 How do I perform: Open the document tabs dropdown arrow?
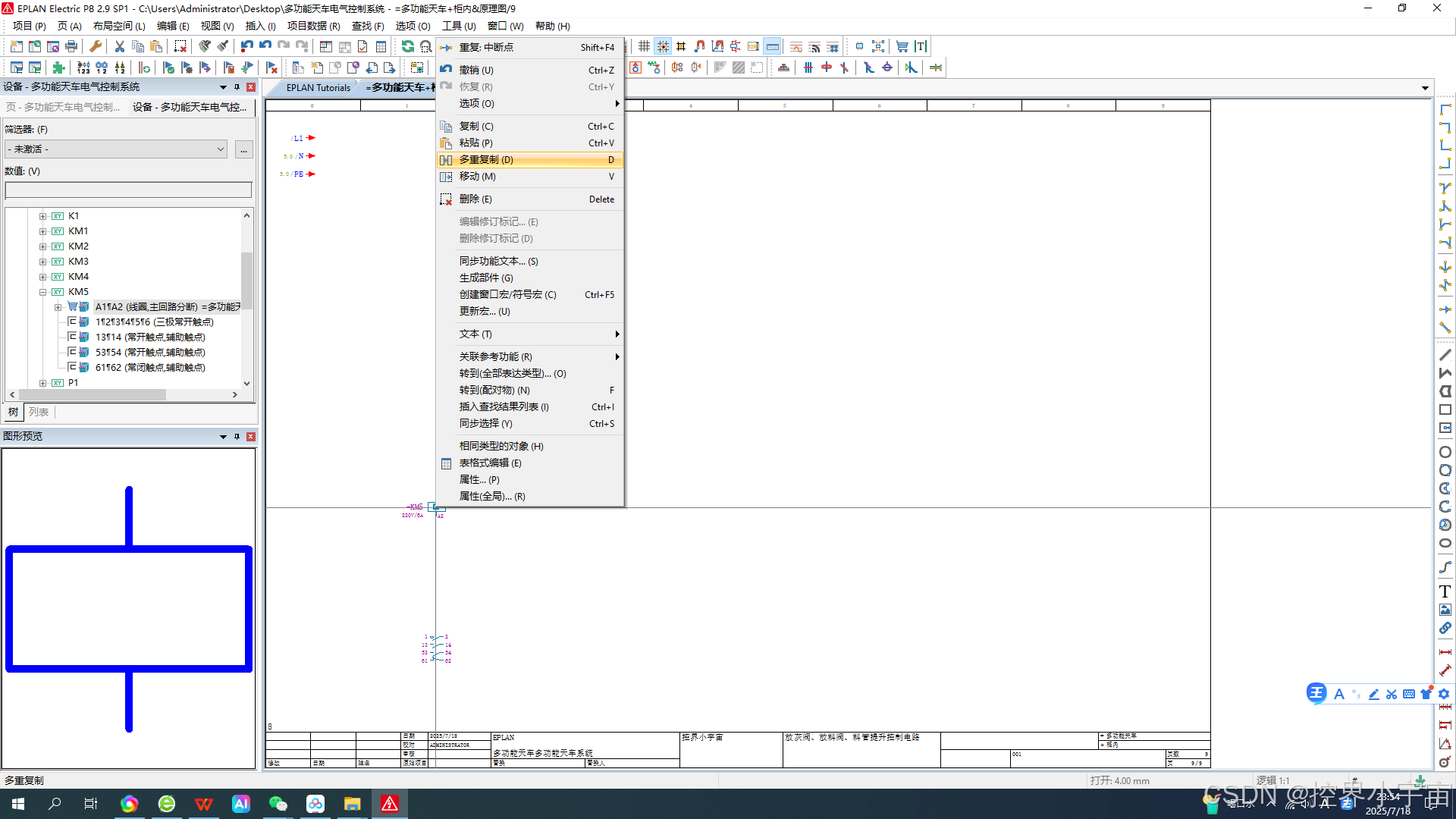1425,88
